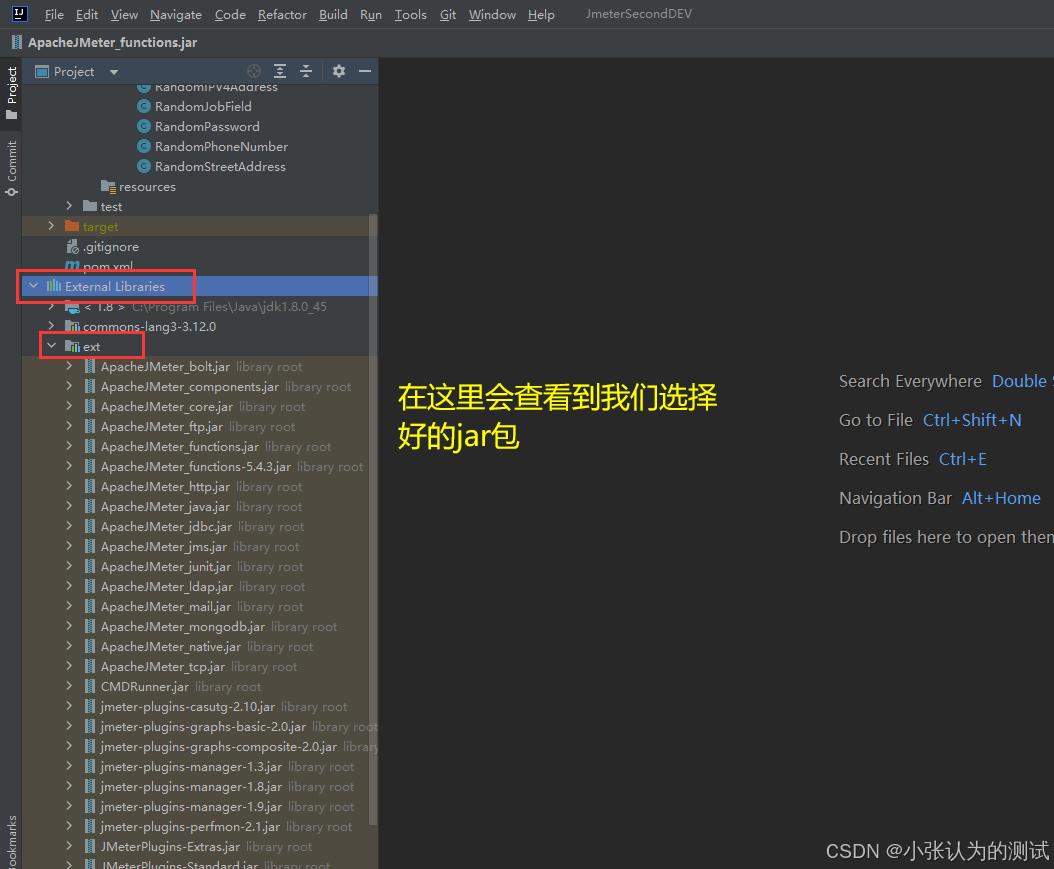The image size is (1054, 869).
Task: Click the RandomStreetAddress class icon
Action: point(143,166)
